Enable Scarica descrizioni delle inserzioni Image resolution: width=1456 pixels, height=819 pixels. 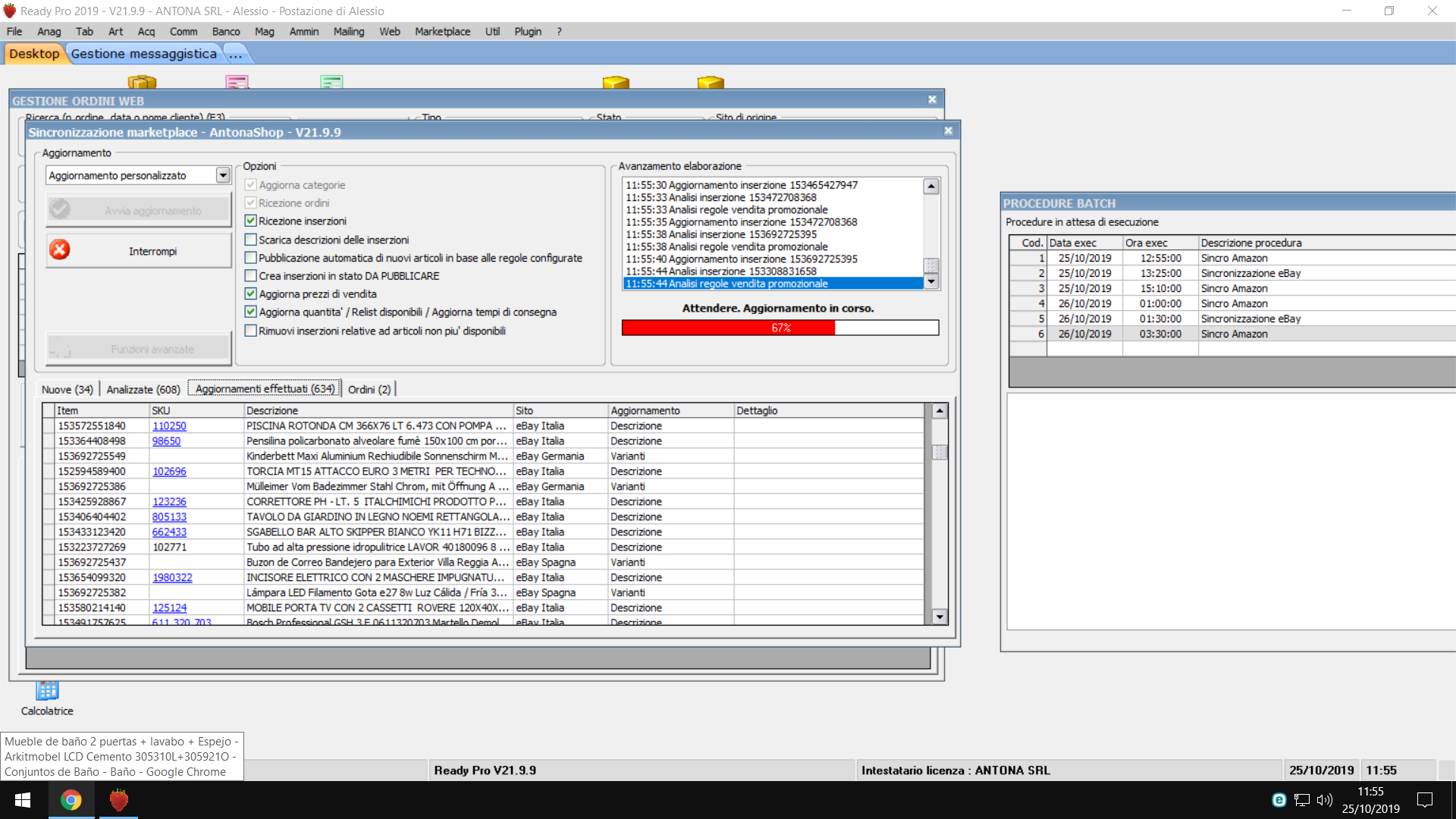coord(251,240)
